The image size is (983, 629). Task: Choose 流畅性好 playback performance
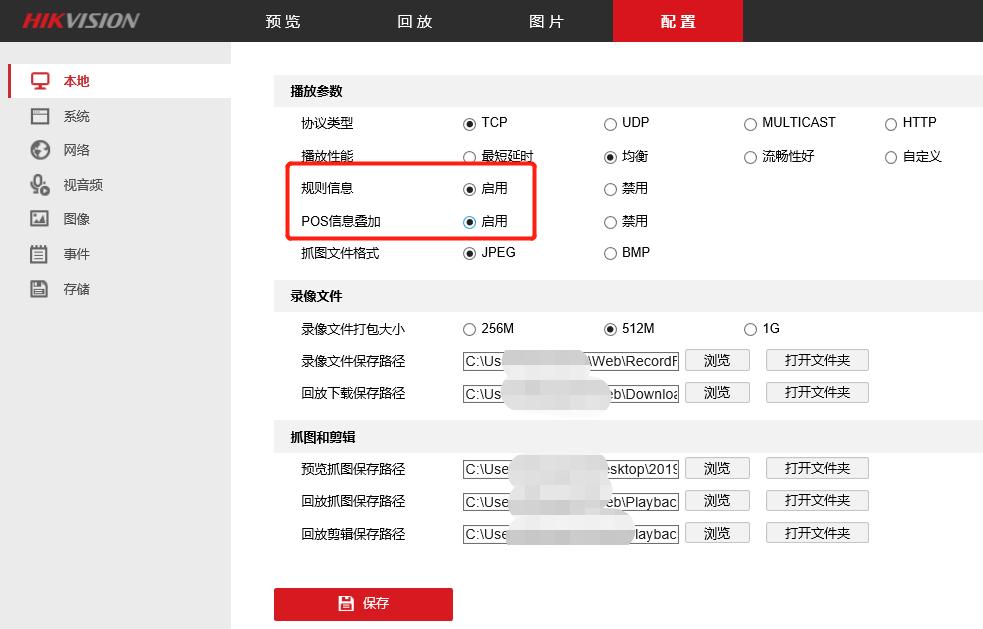coord(750,156)
